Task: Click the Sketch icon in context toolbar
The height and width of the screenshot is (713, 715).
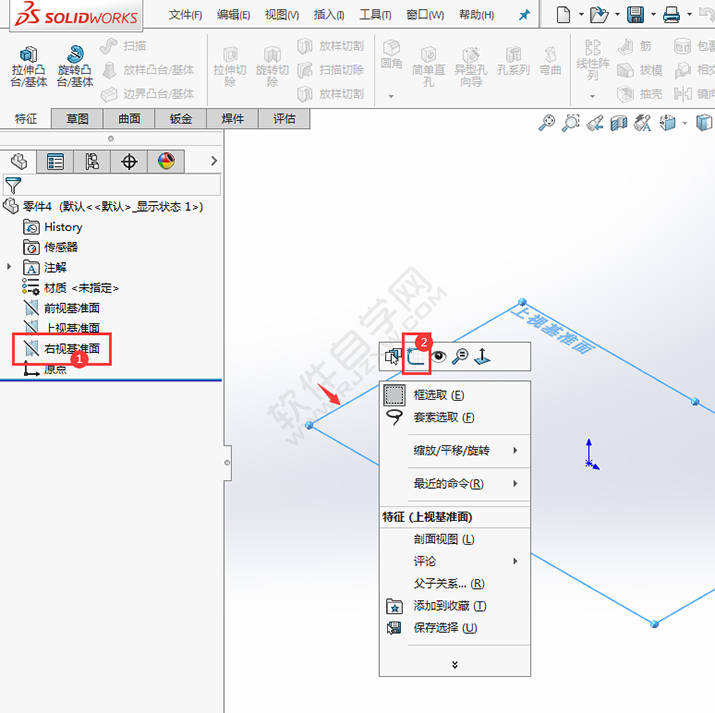Action: click(x=416, y=356)
